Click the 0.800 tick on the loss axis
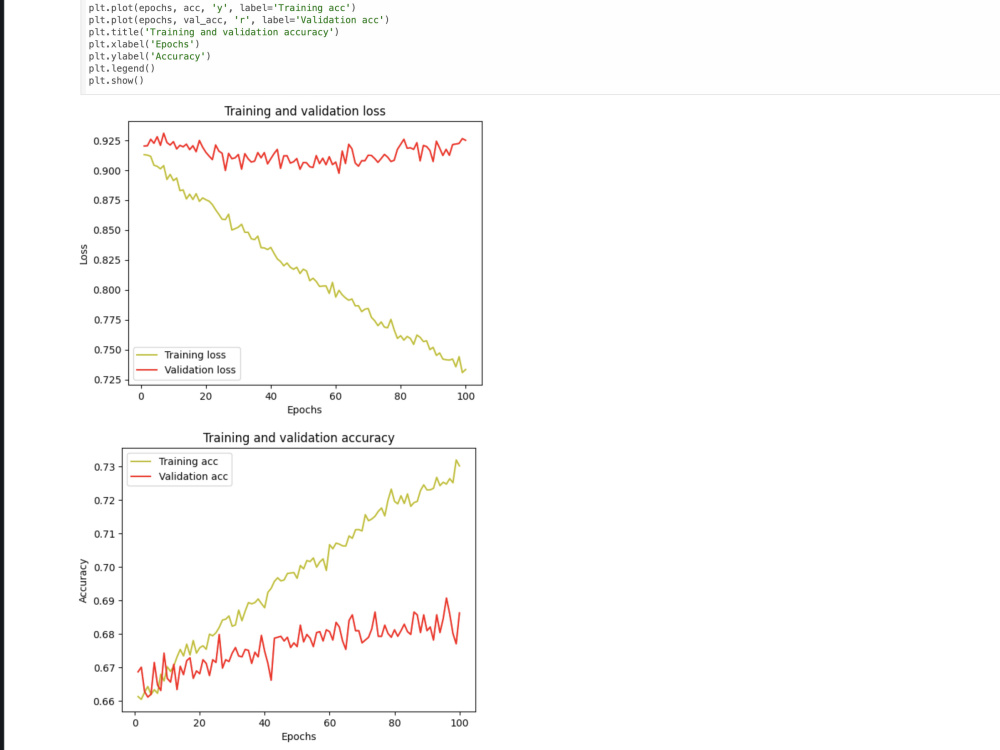1000x750 pixels. (x=107, y=290)
